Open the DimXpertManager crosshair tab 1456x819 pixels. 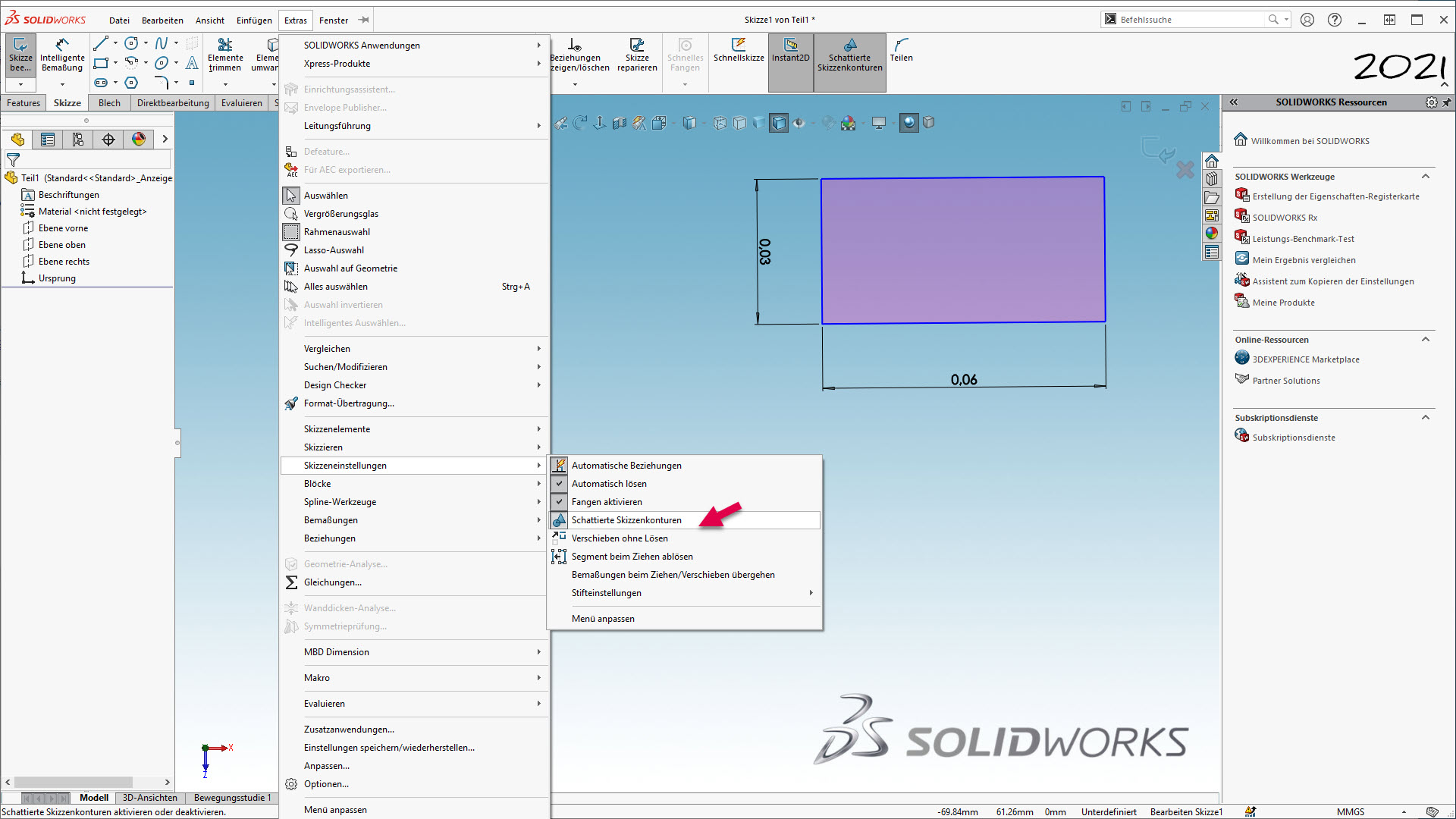click(108, 139)
